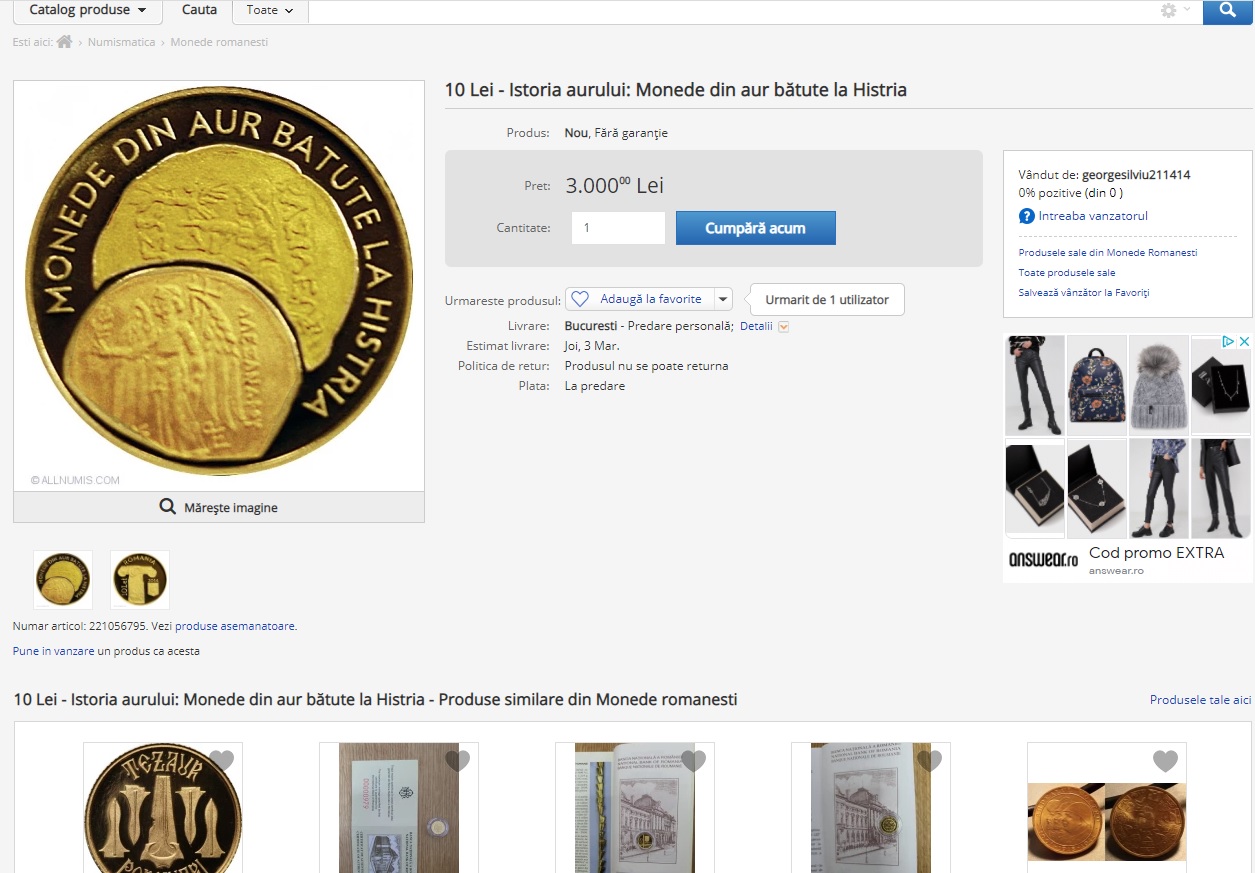The image size is (1255, 873).
Task: Open Numismatica breadcrumb link
Action: tap(121, 42)
